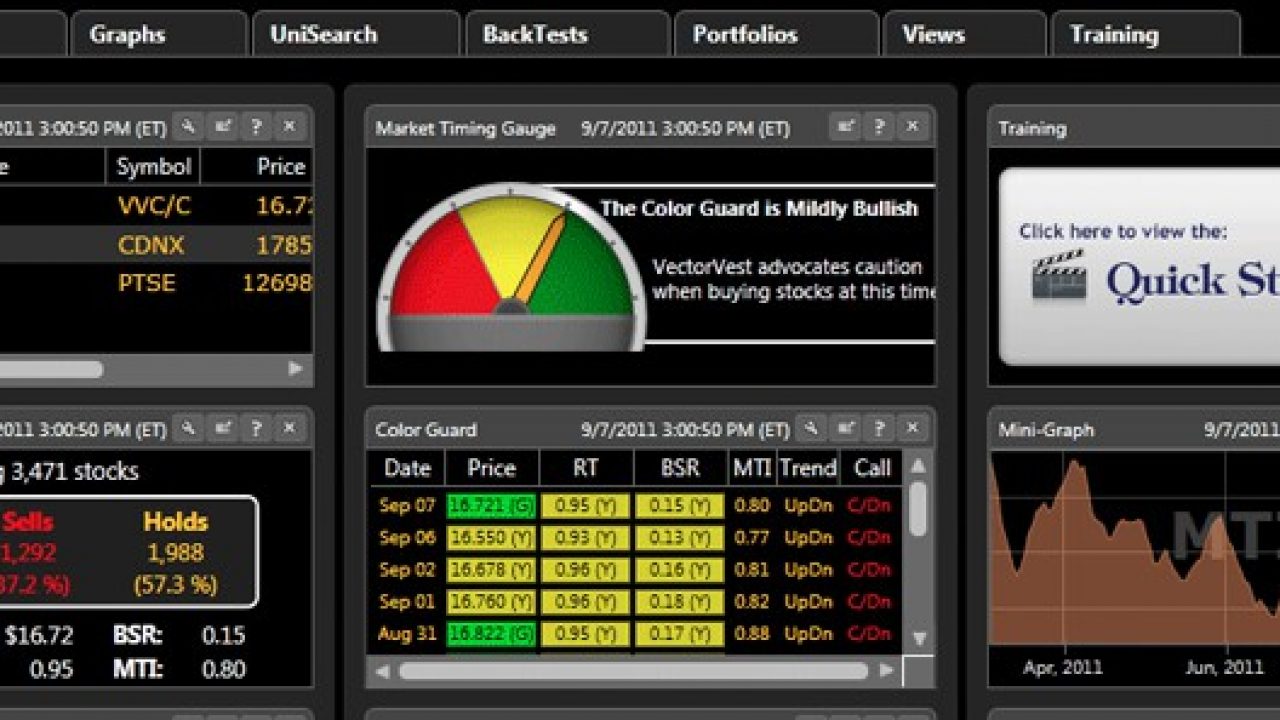
Task: Click the yellow 16.550 (Y) price cell
Action: coord(491,538)
